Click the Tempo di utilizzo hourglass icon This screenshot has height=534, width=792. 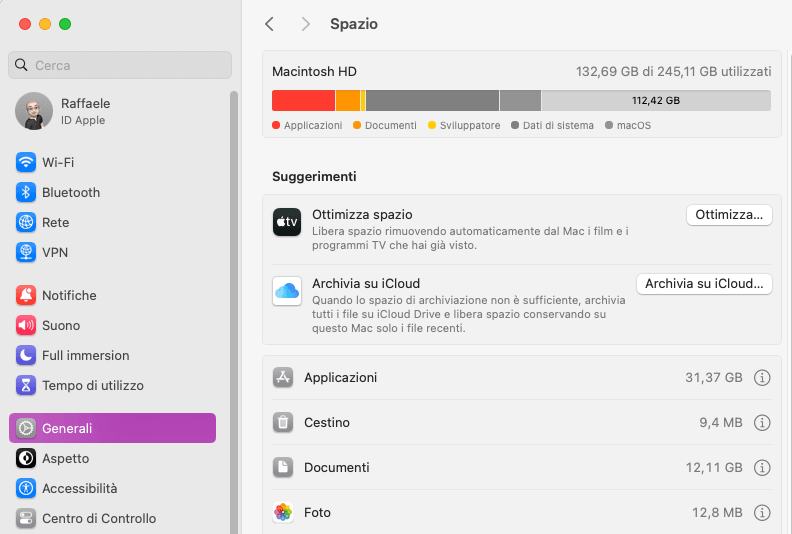click(x=26, y=385)
